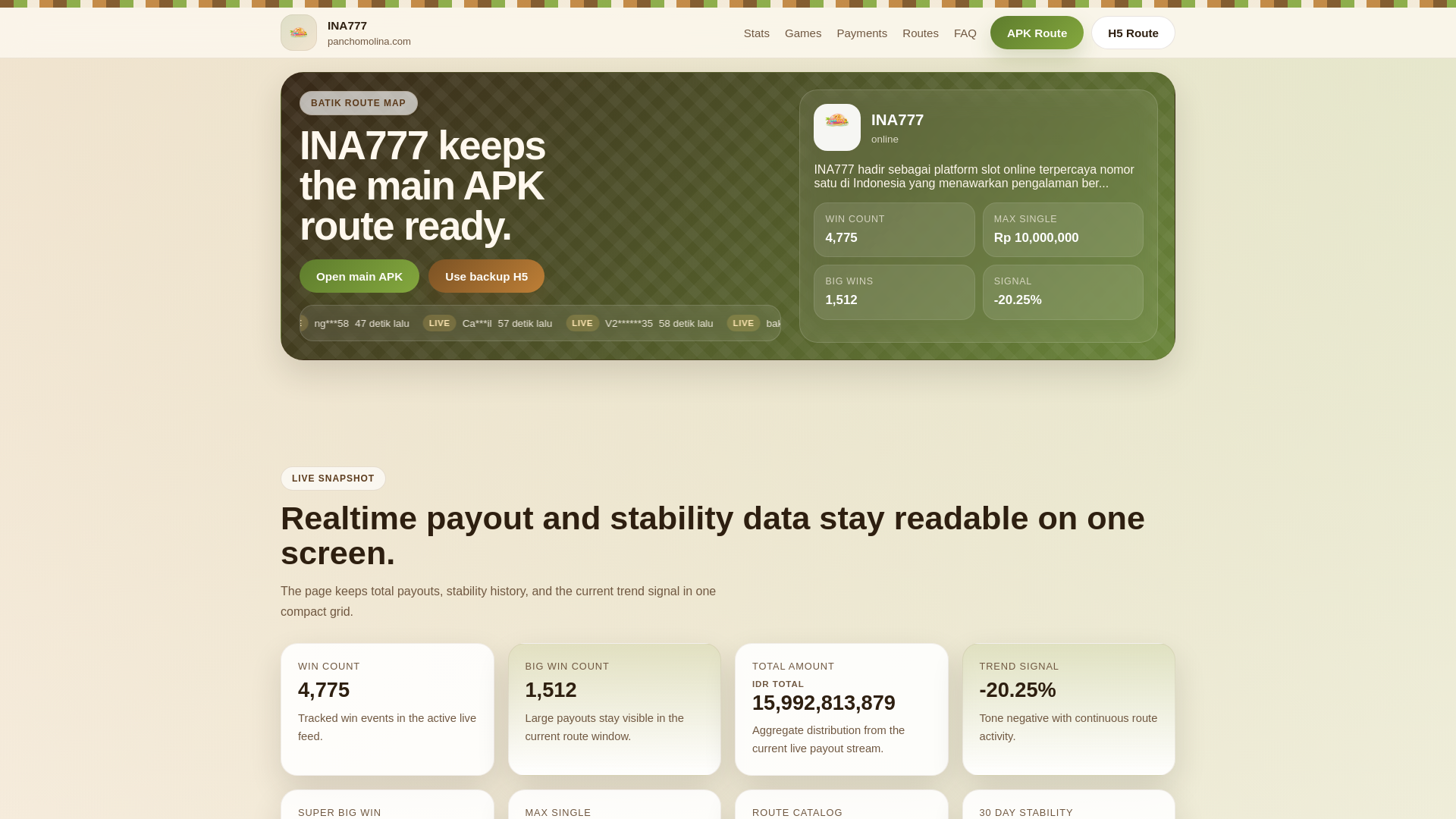Click the panchomolina.com header text
Viewport: 1456px width, 819px height.
click(369, 42)
